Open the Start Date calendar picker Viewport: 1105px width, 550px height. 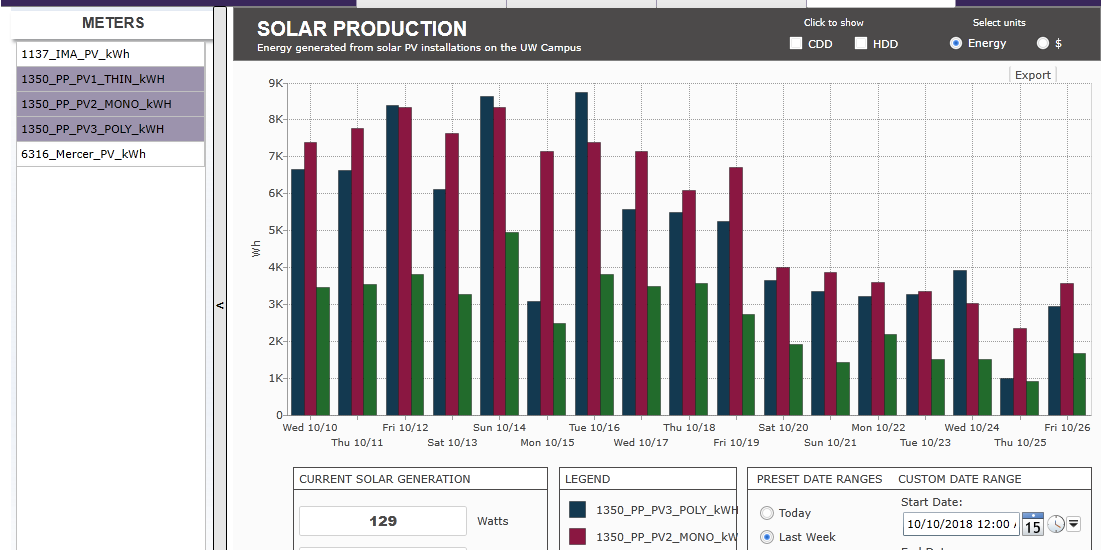(x=1032, y=524)
